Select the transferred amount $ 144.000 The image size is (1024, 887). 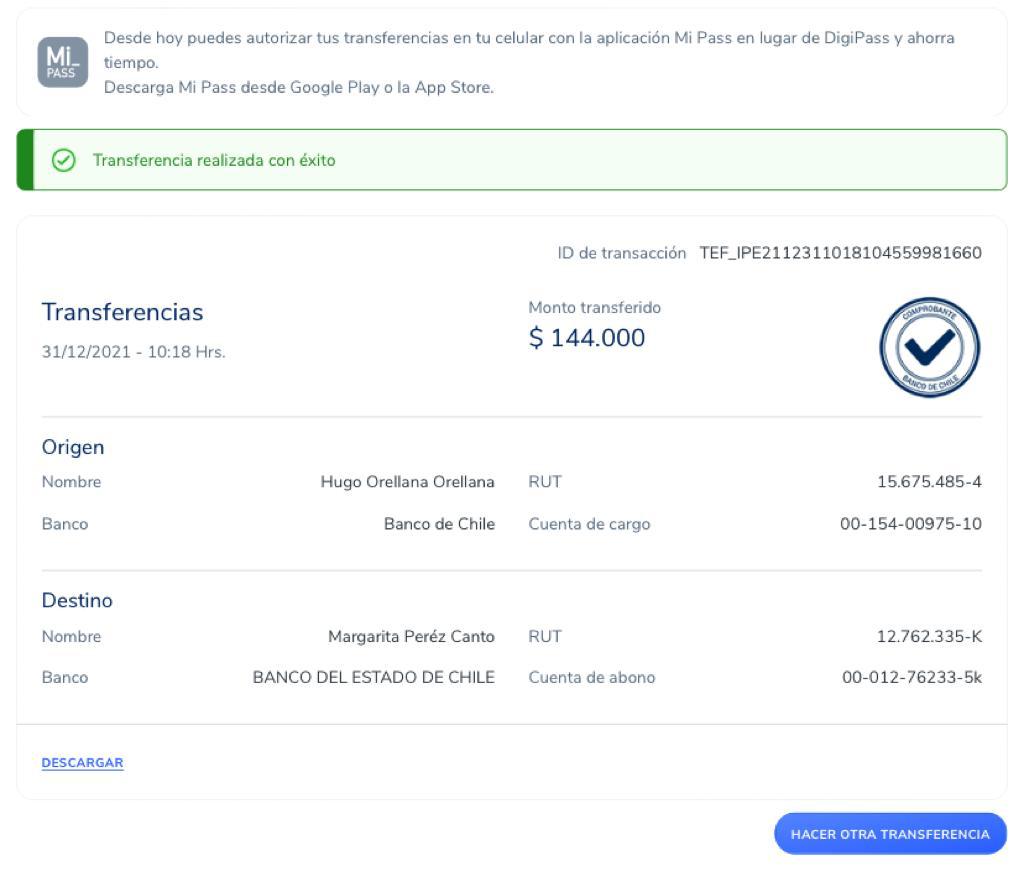click(587, 339)
